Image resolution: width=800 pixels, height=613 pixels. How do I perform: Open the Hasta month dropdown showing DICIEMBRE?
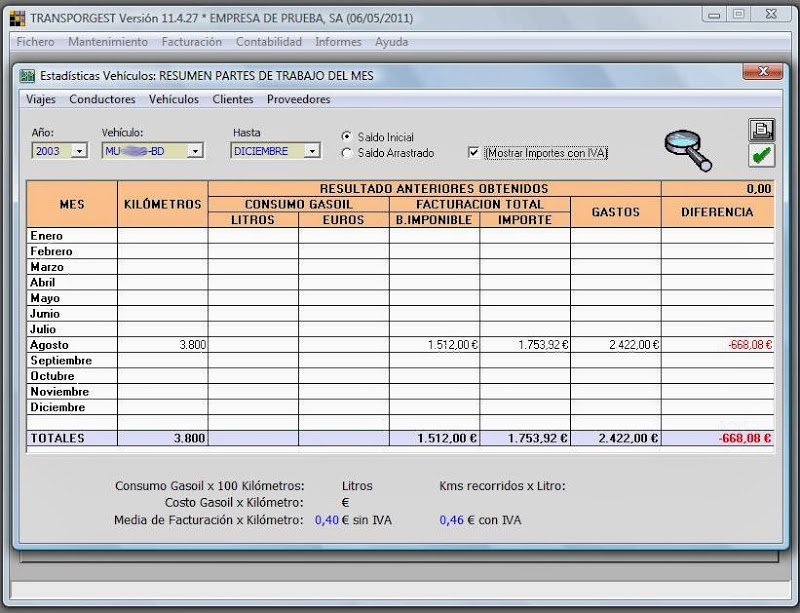312,151
